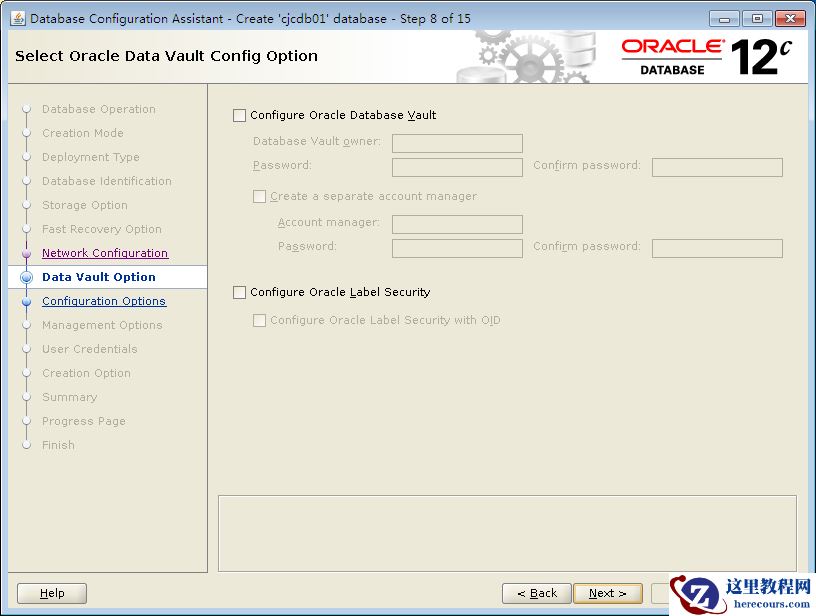Check Configure Oracle Label Security with OID
Image resolution: width=816 pixels, height=616 pixels.
[259, 320]
